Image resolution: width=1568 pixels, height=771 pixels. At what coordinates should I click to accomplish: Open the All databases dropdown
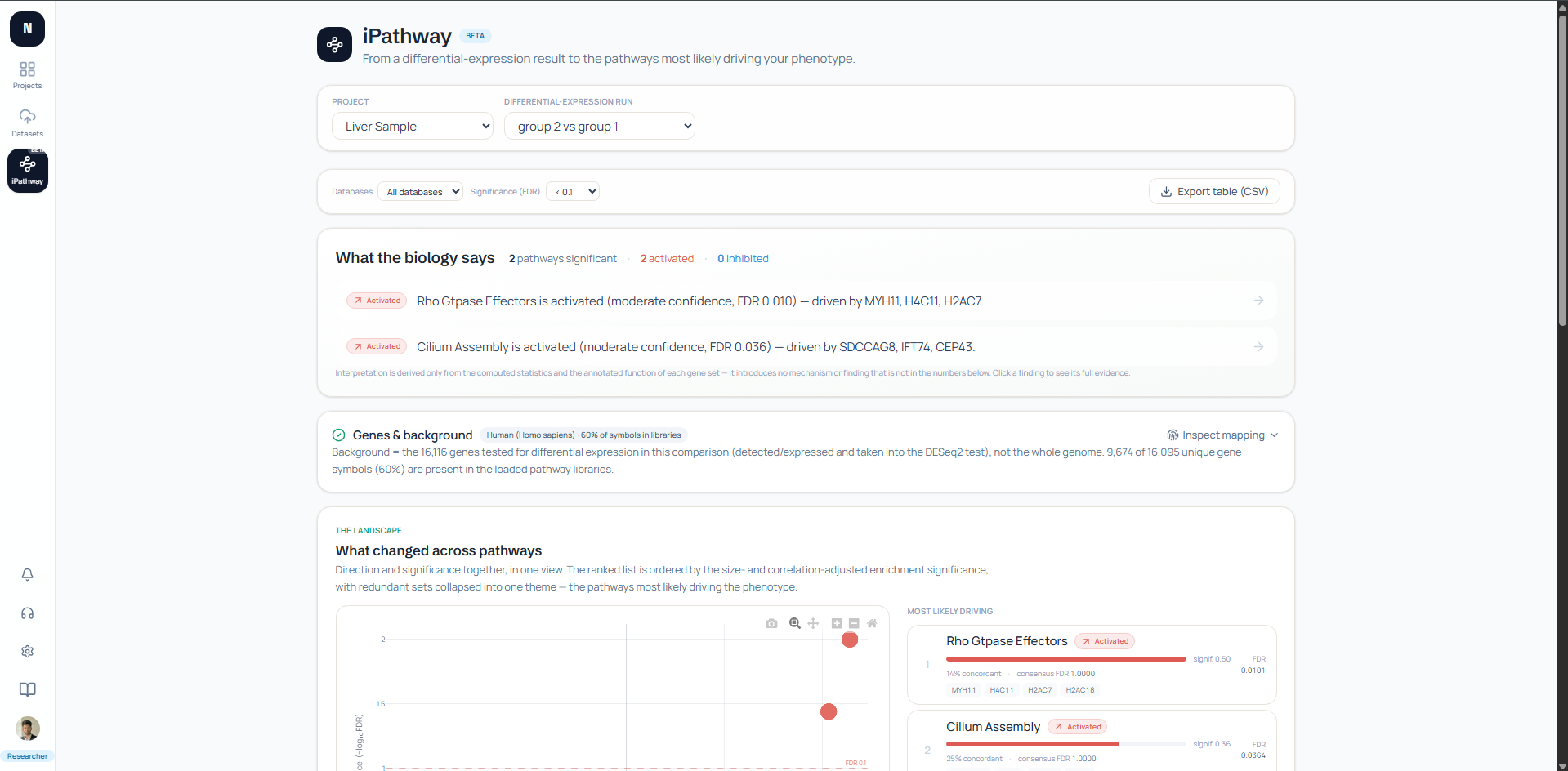pos(420,192)
